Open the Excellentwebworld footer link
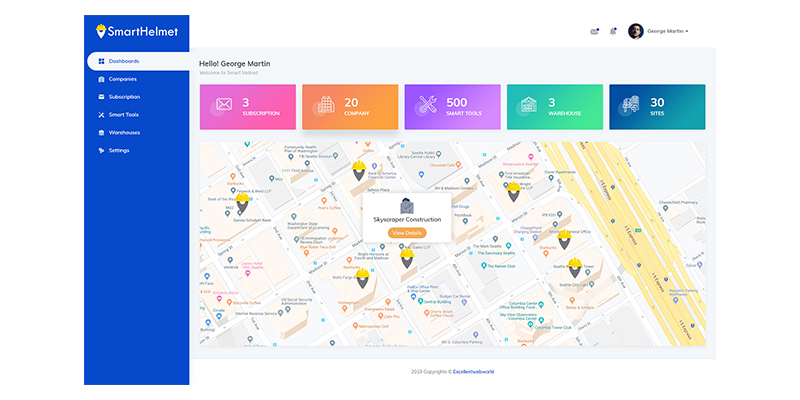 (x=473, y=372)
